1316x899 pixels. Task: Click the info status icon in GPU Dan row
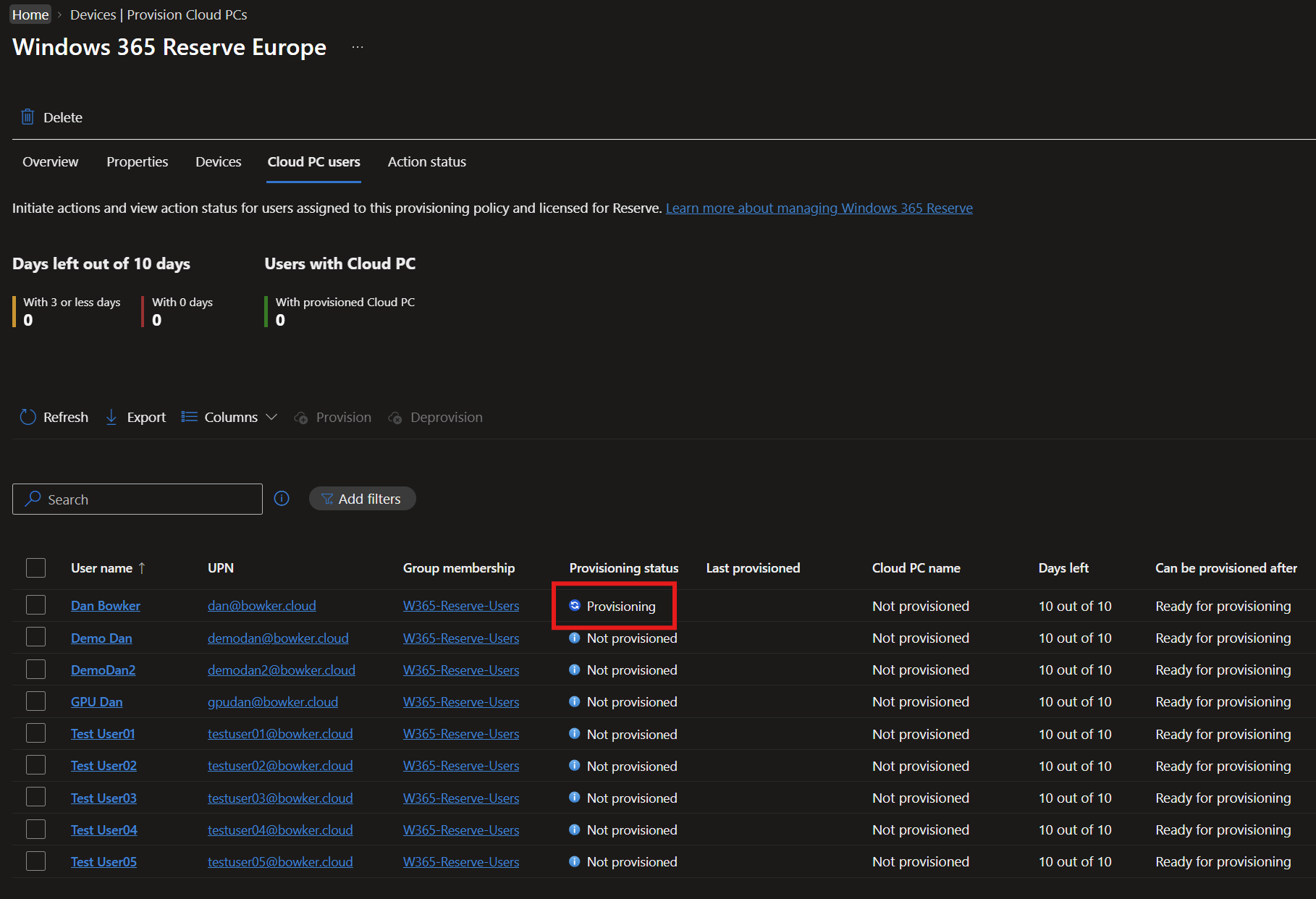[575, 701]
